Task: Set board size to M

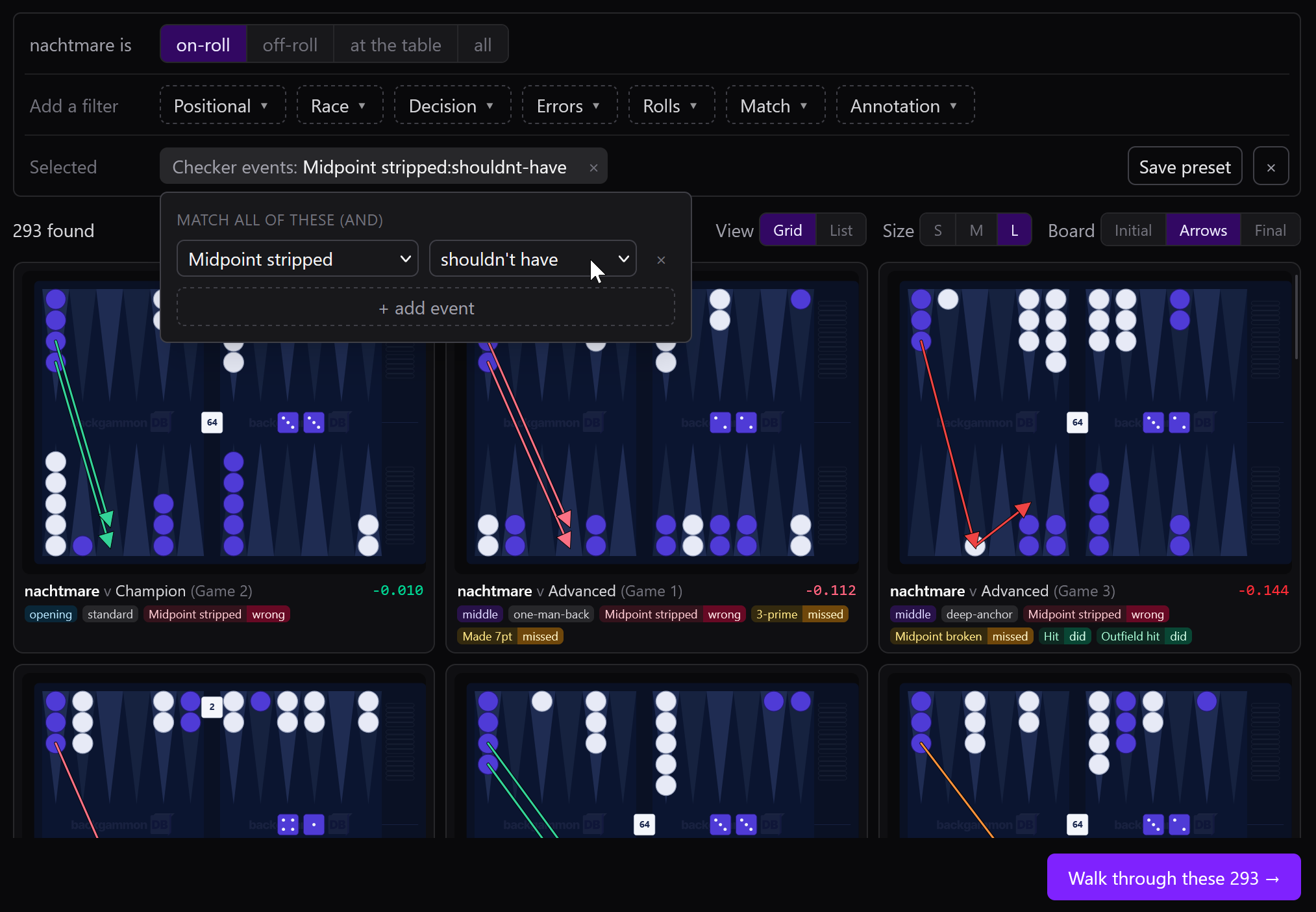Action: (976, 231)
